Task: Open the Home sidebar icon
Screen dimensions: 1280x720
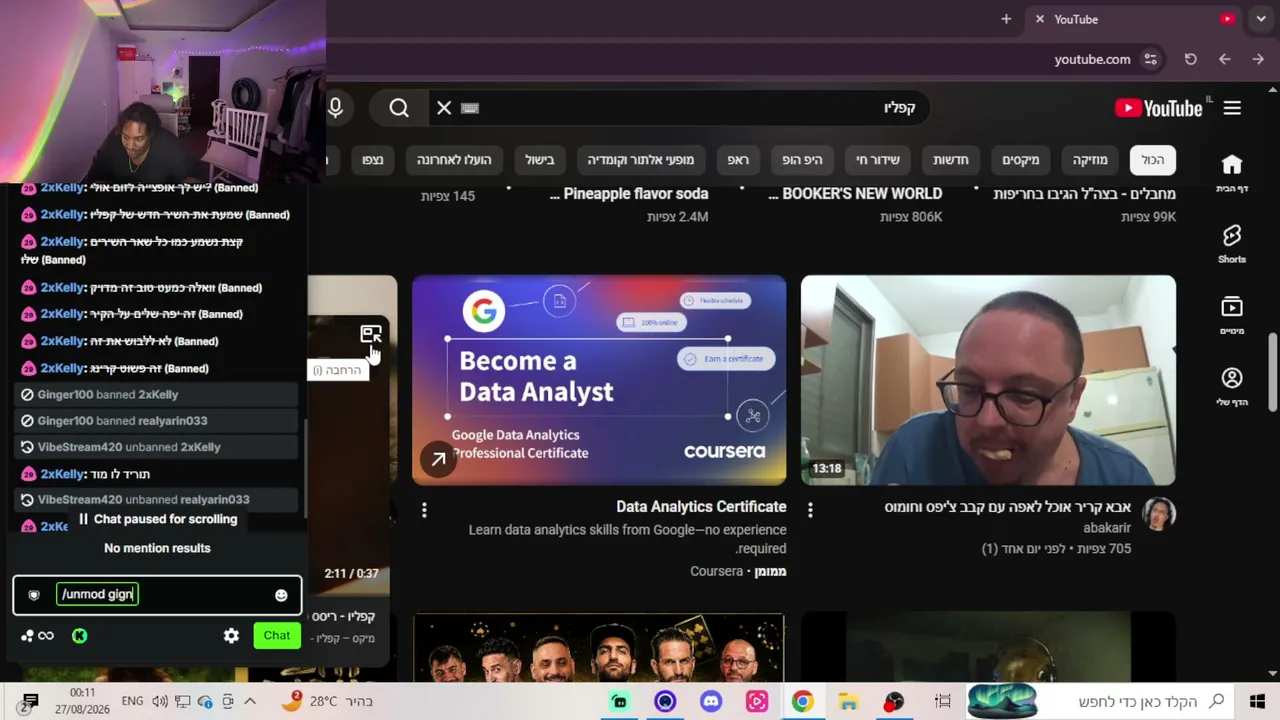Action: click(1232, 171)
